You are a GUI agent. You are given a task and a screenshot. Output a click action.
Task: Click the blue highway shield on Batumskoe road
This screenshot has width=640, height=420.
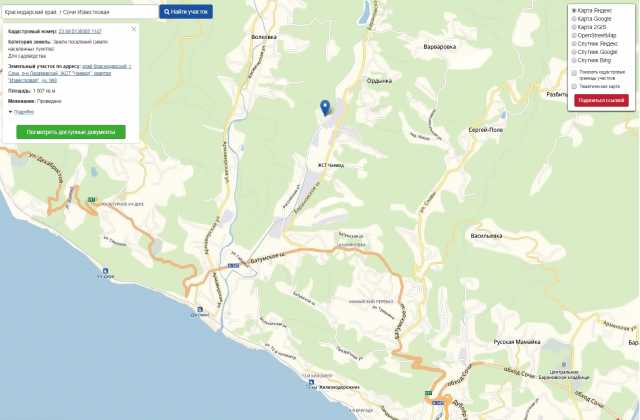coord(233,266)
